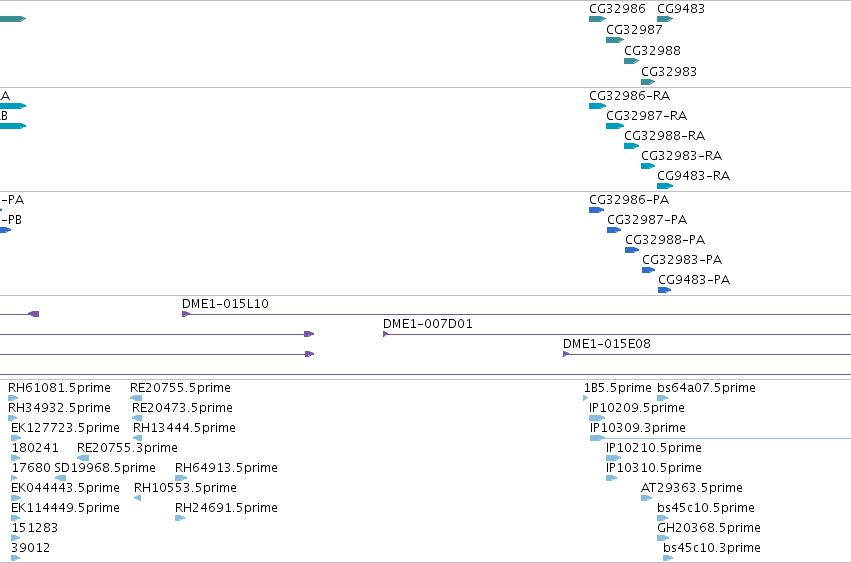The height and width of the screenshot is (563, 851).
Task: Open the CG9483-RA transcript label
Action: click(x=693, y=175)
